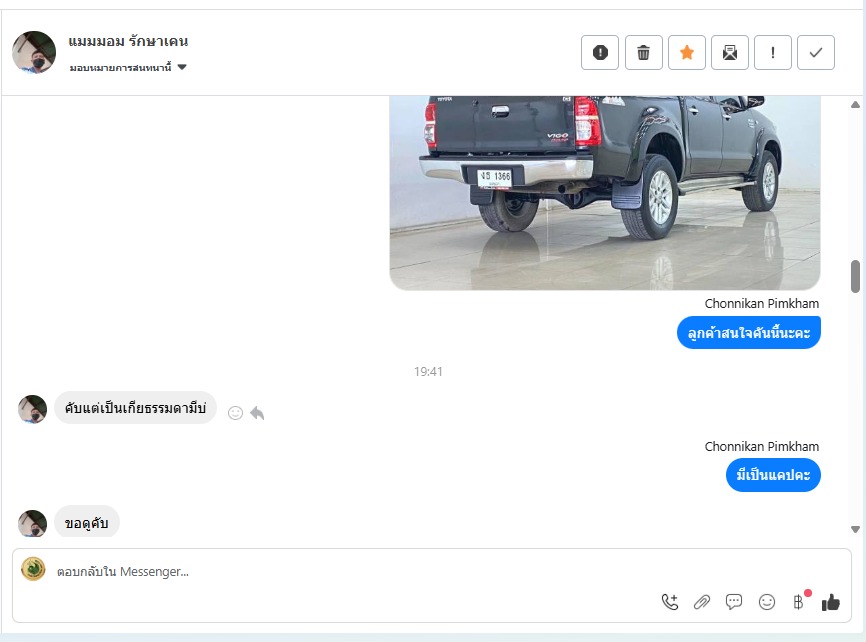Viewport: 866px width, 642px height.
Task: Start a call using phone plus icon
Action: click(x=670, y=602)
